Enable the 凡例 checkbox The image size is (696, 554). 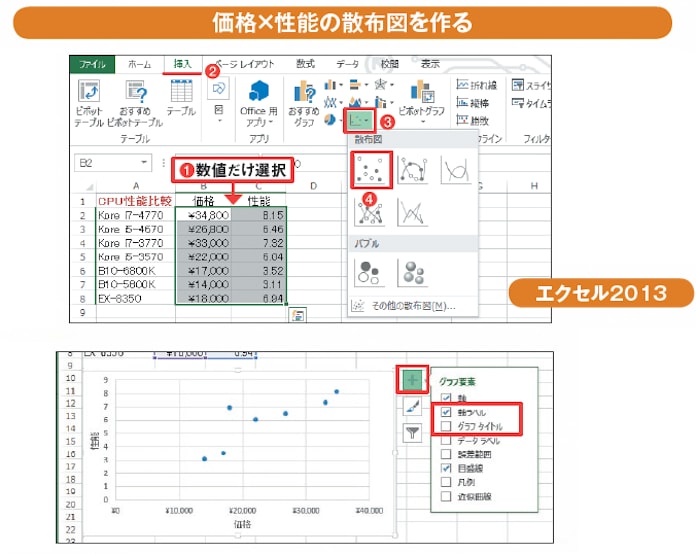(446, 482)
